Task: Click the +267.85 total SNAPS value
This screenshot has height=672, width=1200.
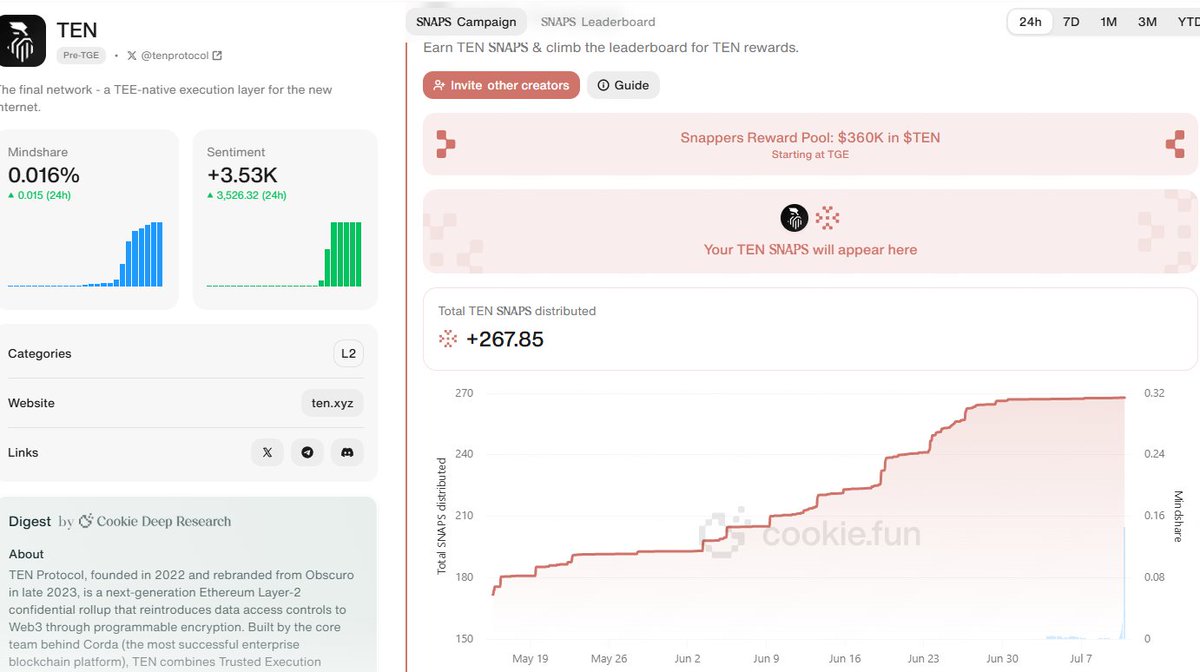Action: click(505, 339)
